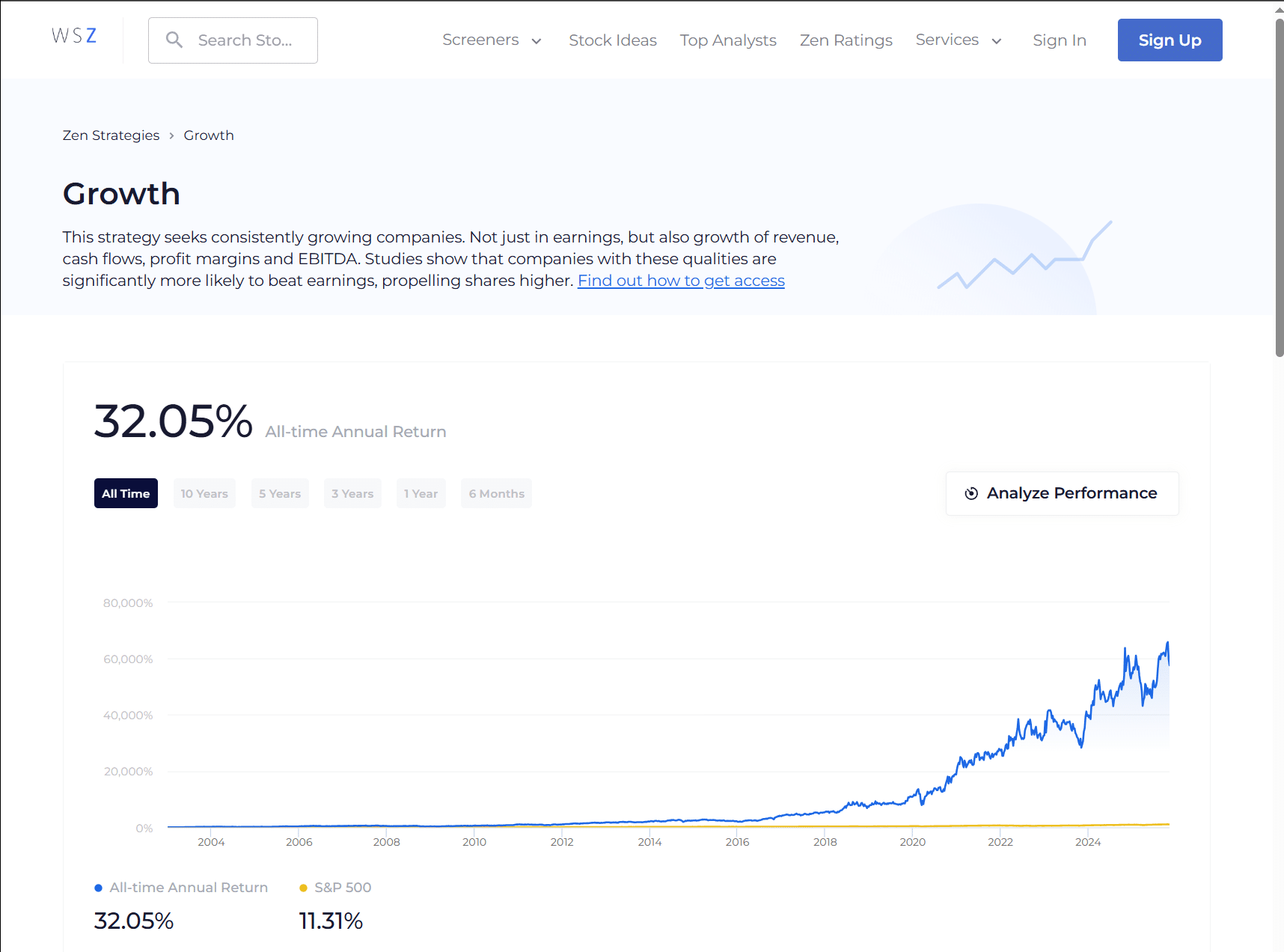
Task: Open the Stock Ideas menu item
Action: point(612,40)
